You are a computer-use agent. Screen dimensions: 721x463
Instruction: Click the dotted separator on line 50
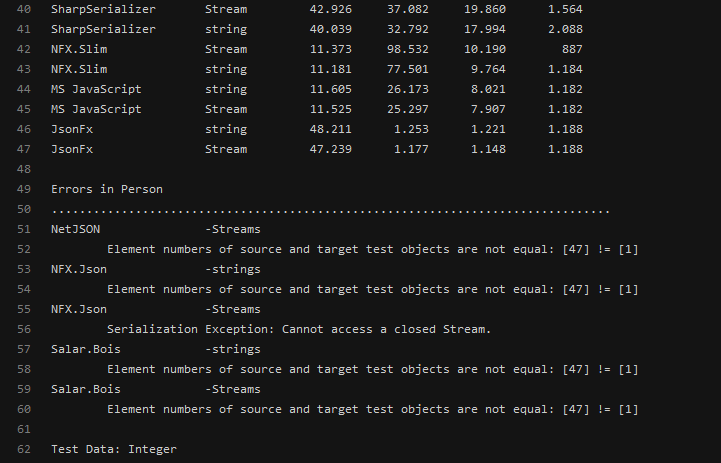tap(330, 211)
